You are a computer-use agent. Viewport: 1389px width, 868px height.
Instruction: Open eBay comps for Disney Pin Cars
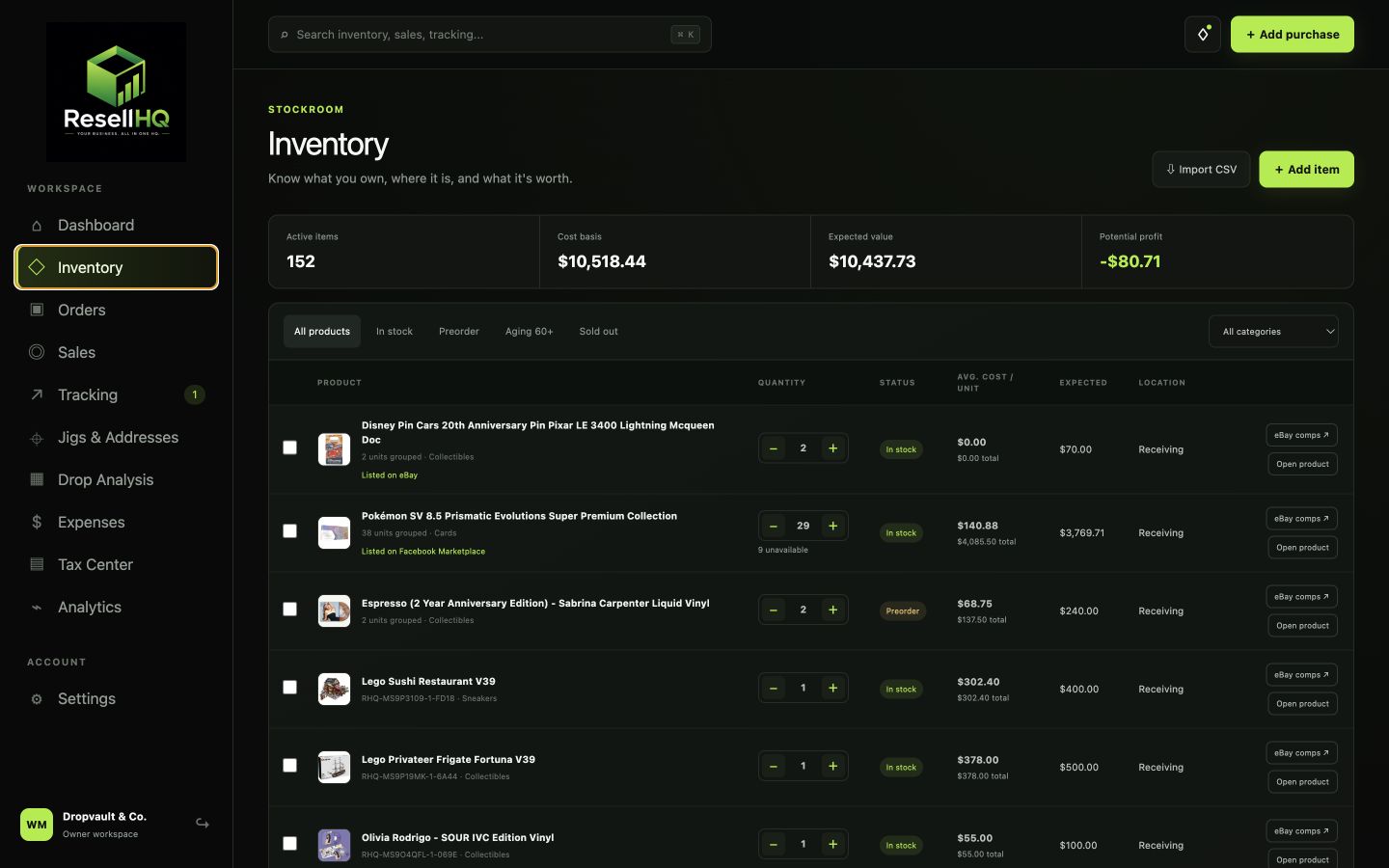pyautogui.click(x=1301, y=435)
